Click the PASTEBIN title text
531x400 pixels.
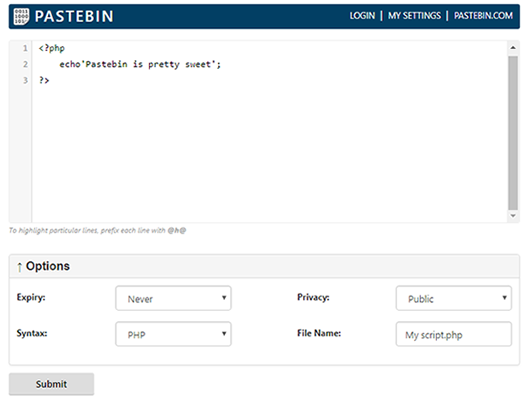pyautogui.click(x=74, y=16)
